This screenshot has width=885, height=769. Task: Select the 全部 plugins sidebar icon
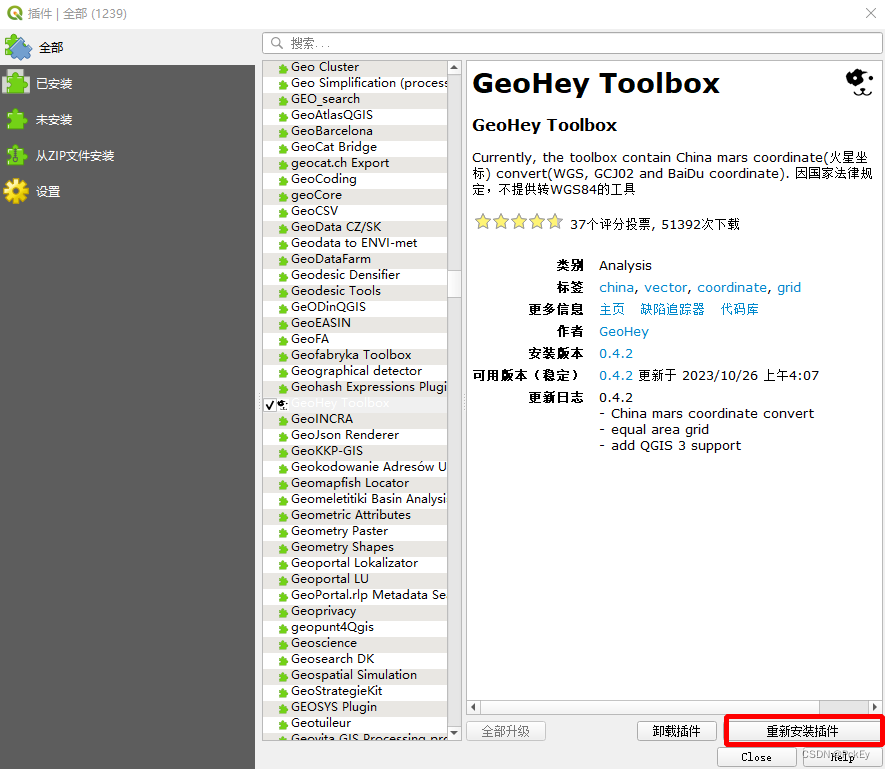pyautogui.click(x=18, y=47)
